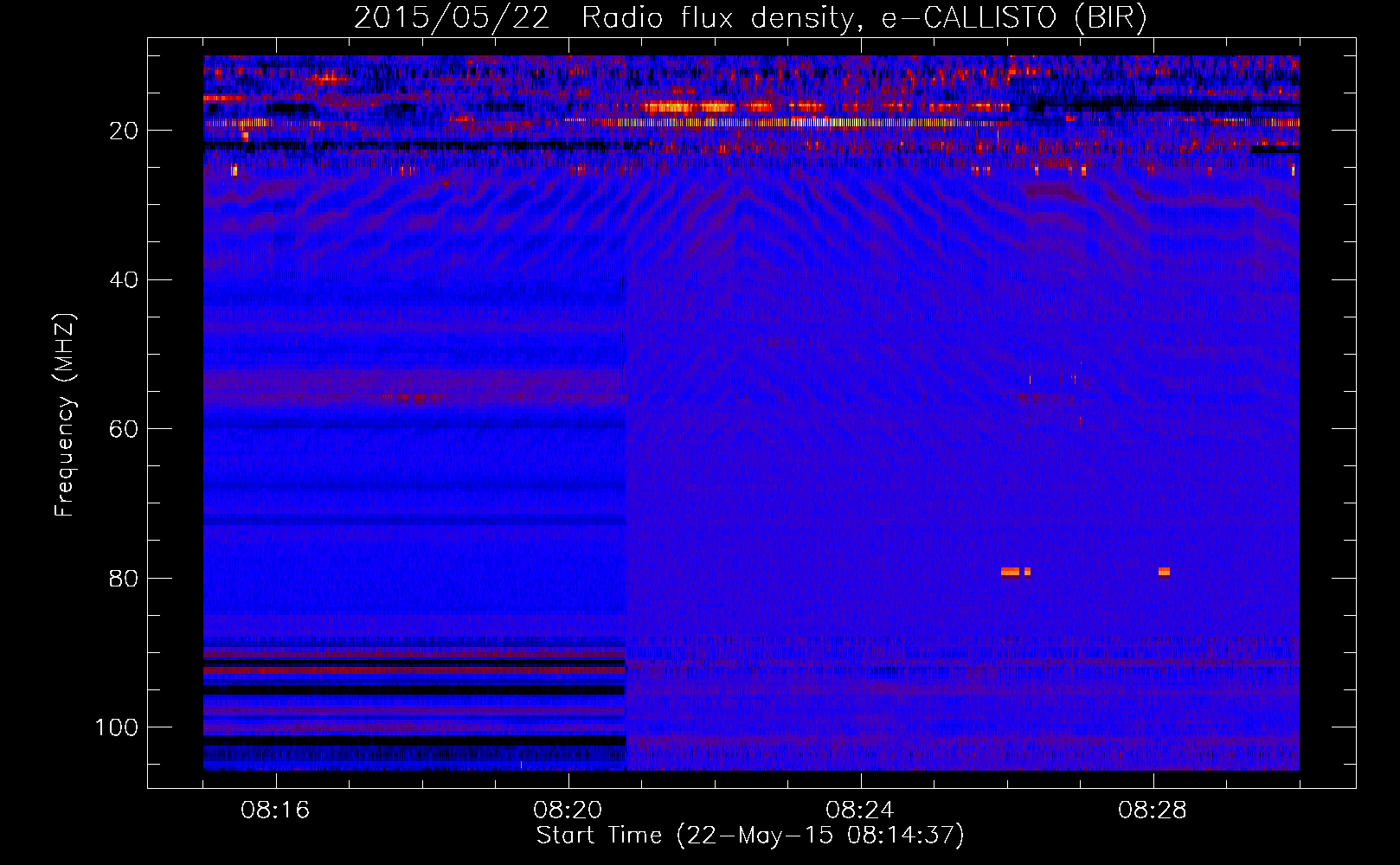Click the bright yellow emission band near 08:21
Viewport: 1400px width, 865px height.
pyautogui.click(x=690, y=107)
